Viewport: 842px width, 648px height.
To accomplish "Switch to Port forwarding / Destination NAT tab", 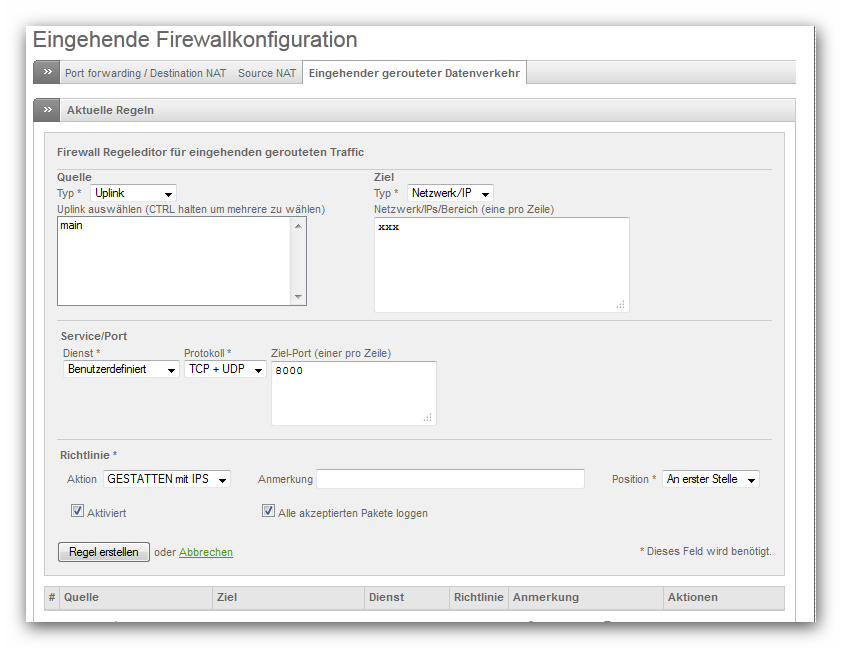I will point(145,73).
